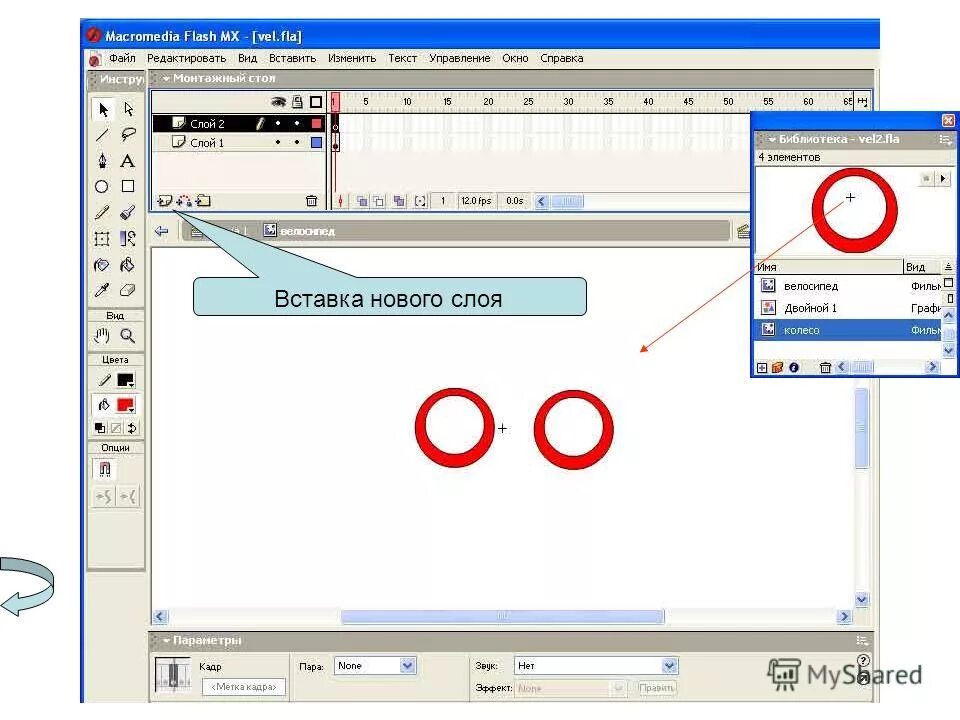This screenshot has width=960, height=720.
Task: Toggle visibility dot for Слой 1
Action: pos(279,143)
